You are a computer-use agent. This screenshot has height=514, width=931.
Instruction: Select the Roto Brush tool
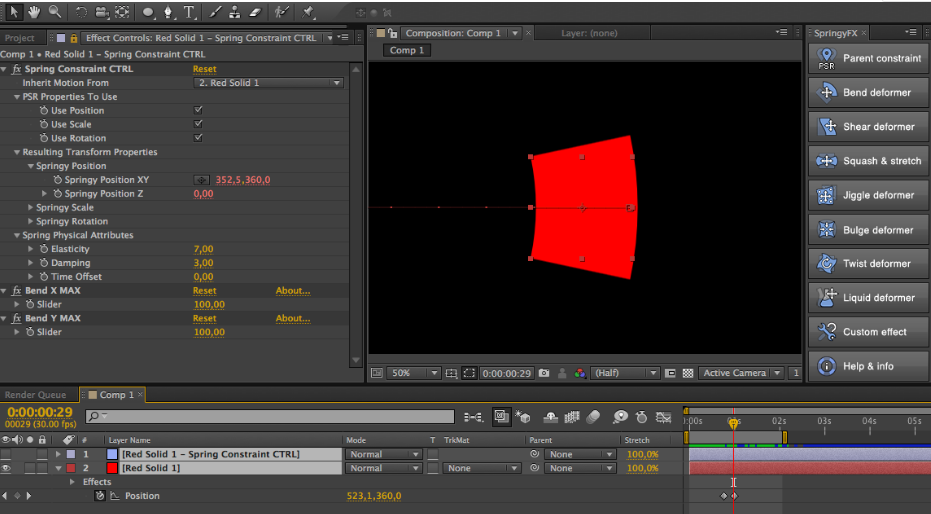point(281,12)
